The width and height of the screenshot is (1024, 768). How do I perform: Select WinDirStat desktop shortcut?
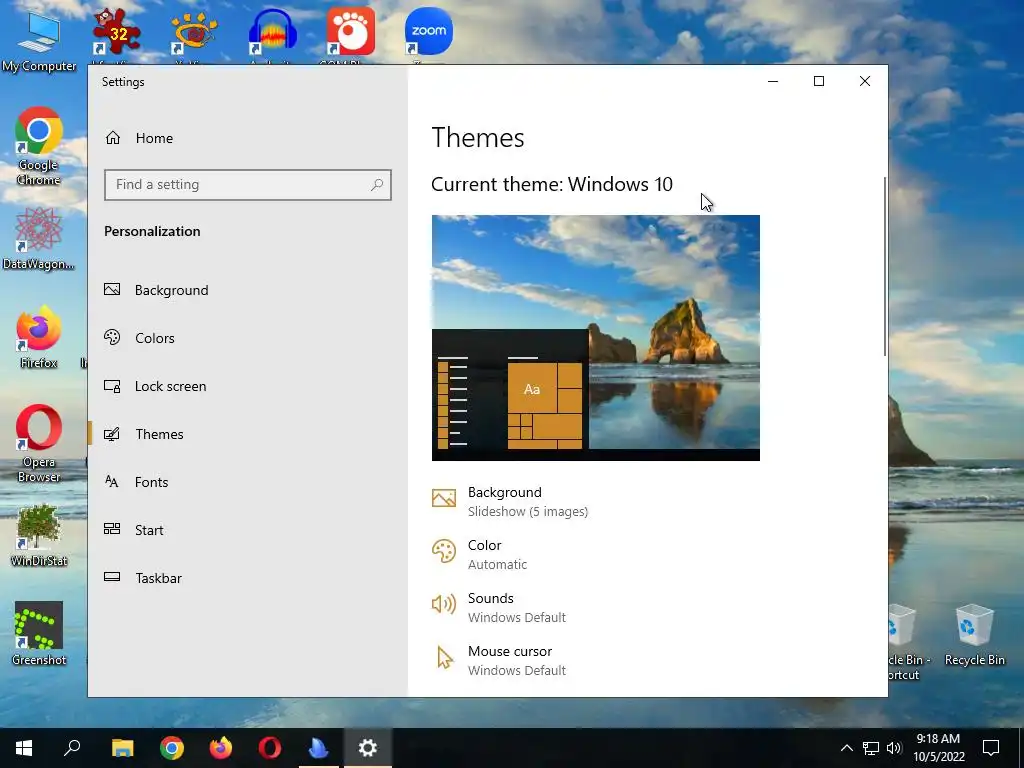39,535
